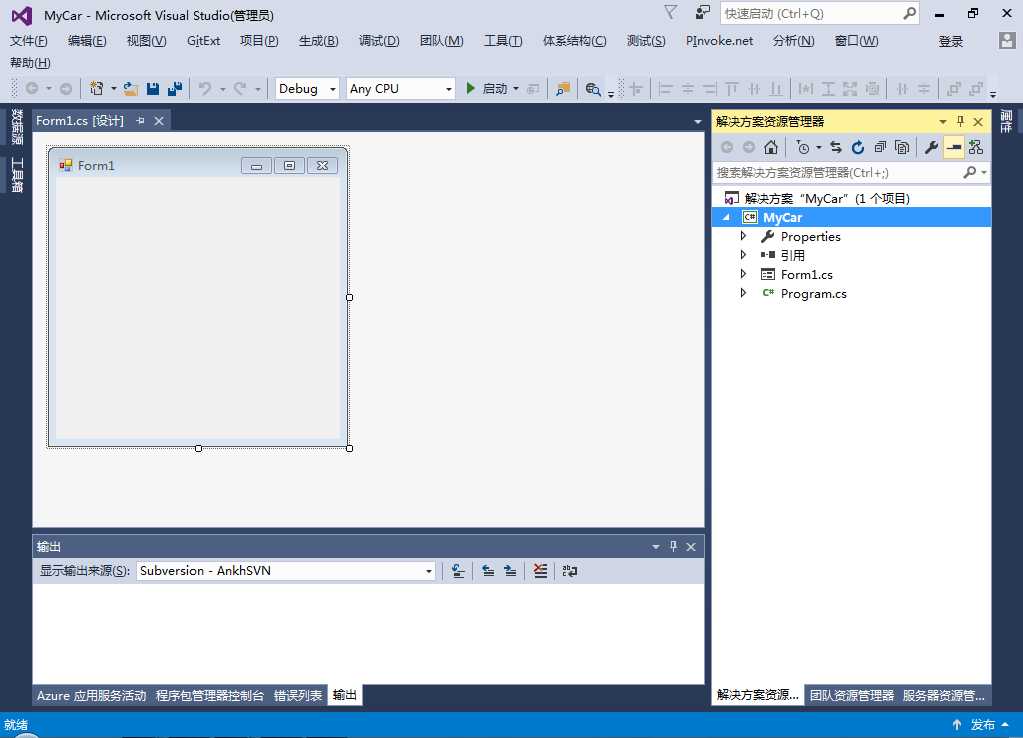
Task: Click the 快速启动 quick launch field
Action: click(819, 13)
